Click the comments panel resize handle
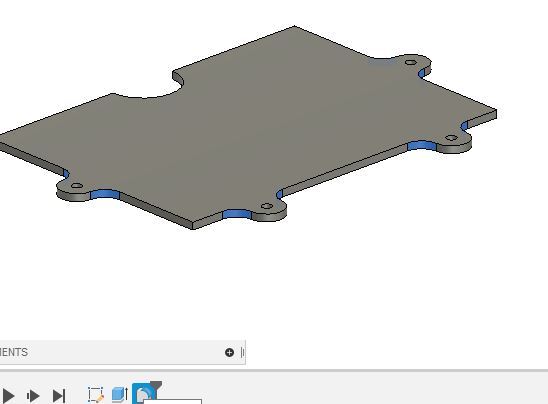 coord(242,352)
